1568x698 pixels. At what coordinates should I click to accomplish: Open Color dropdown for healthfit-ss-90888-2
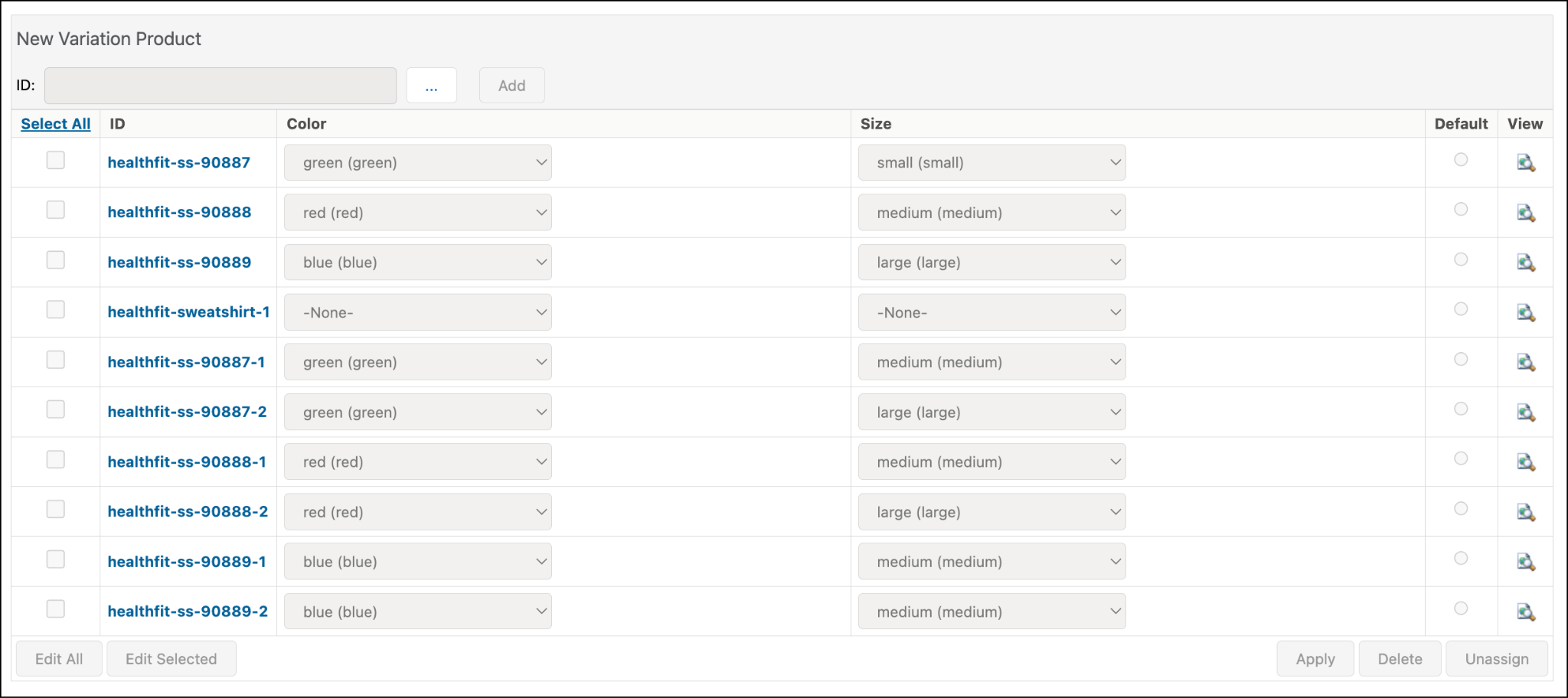pos(418,512)
